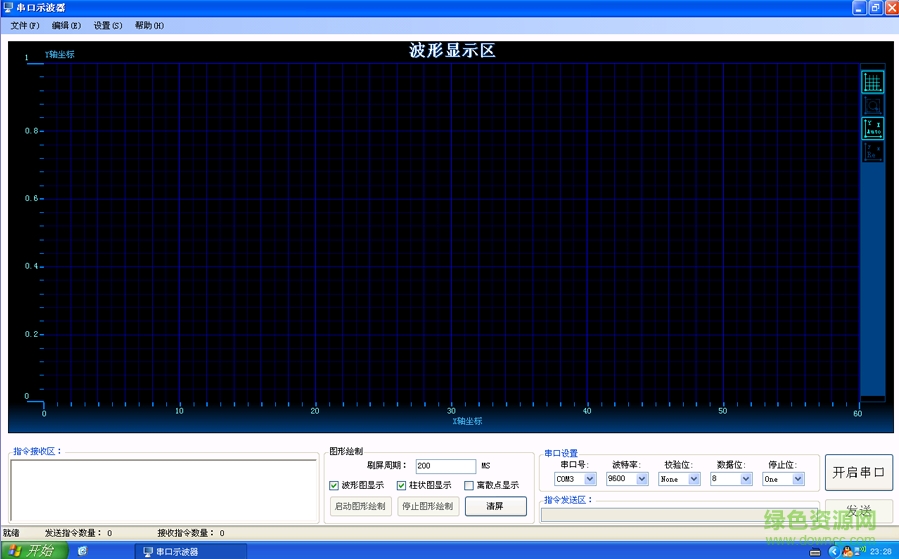Viewport: 899px width, 559px height.
Task: Toggle the 柱状图显示 bar chart checkbox
Action: click(x=401, y=486)
